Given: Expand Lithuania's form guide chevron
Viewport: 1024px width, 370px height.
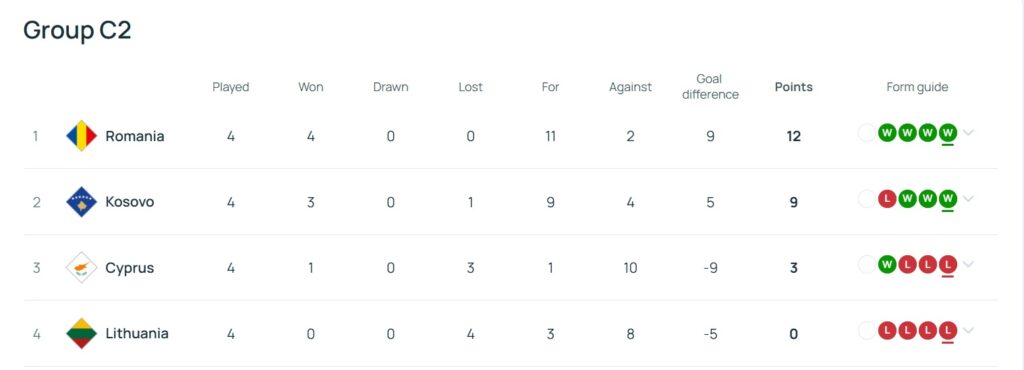Looking at the screenshot, I should tap(968, 331).
